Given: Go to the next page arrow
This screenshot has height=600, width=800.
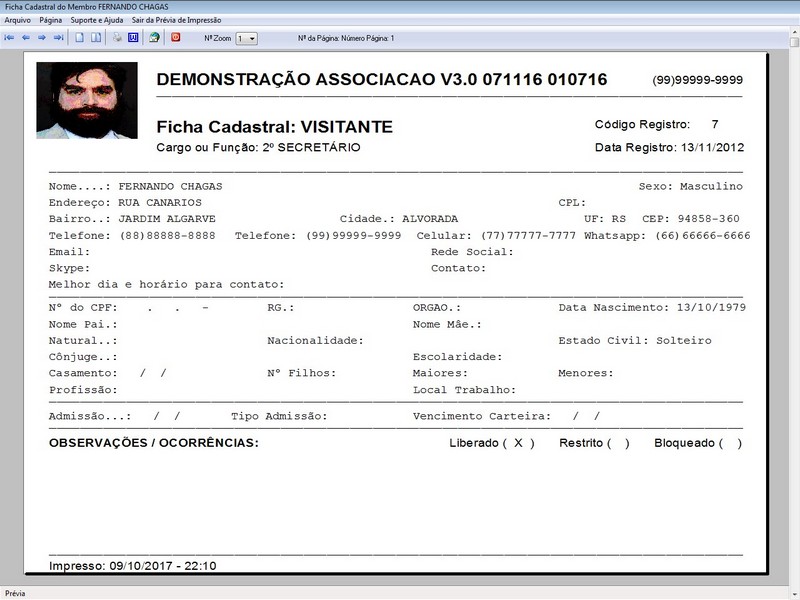Looking at the screenshot, I should coord(42,38).
